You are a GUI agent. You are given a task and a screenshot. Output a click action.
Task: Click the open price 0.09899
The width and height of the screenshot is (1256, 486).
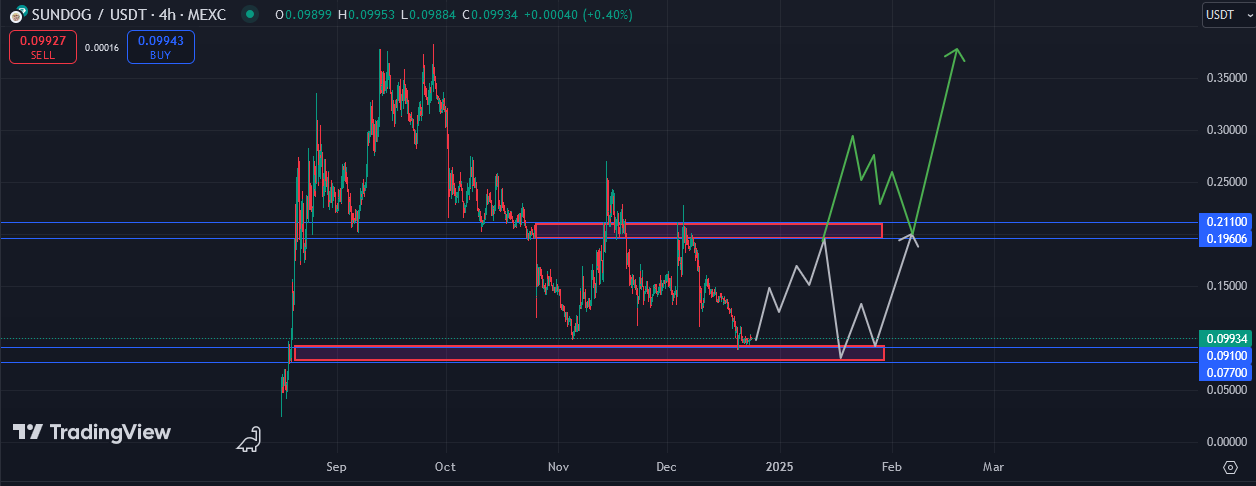306,16
